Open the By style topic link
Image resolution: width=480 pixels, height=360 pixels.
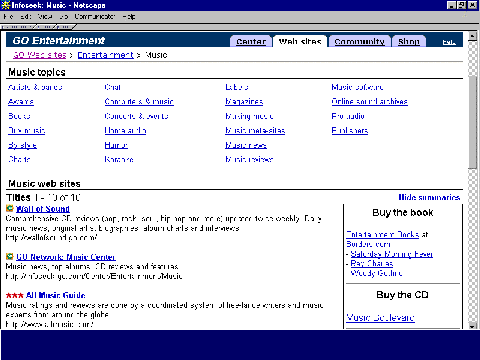22,145
